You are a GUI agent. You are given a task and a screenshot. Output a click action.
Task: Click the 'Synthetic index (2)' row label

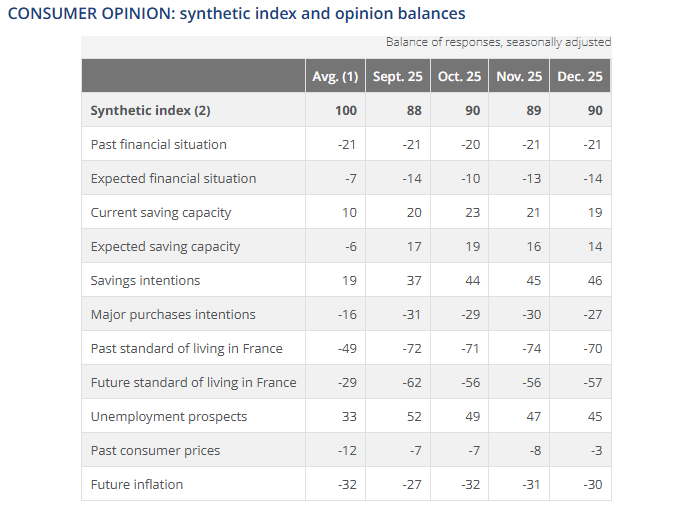coord(150,110)
